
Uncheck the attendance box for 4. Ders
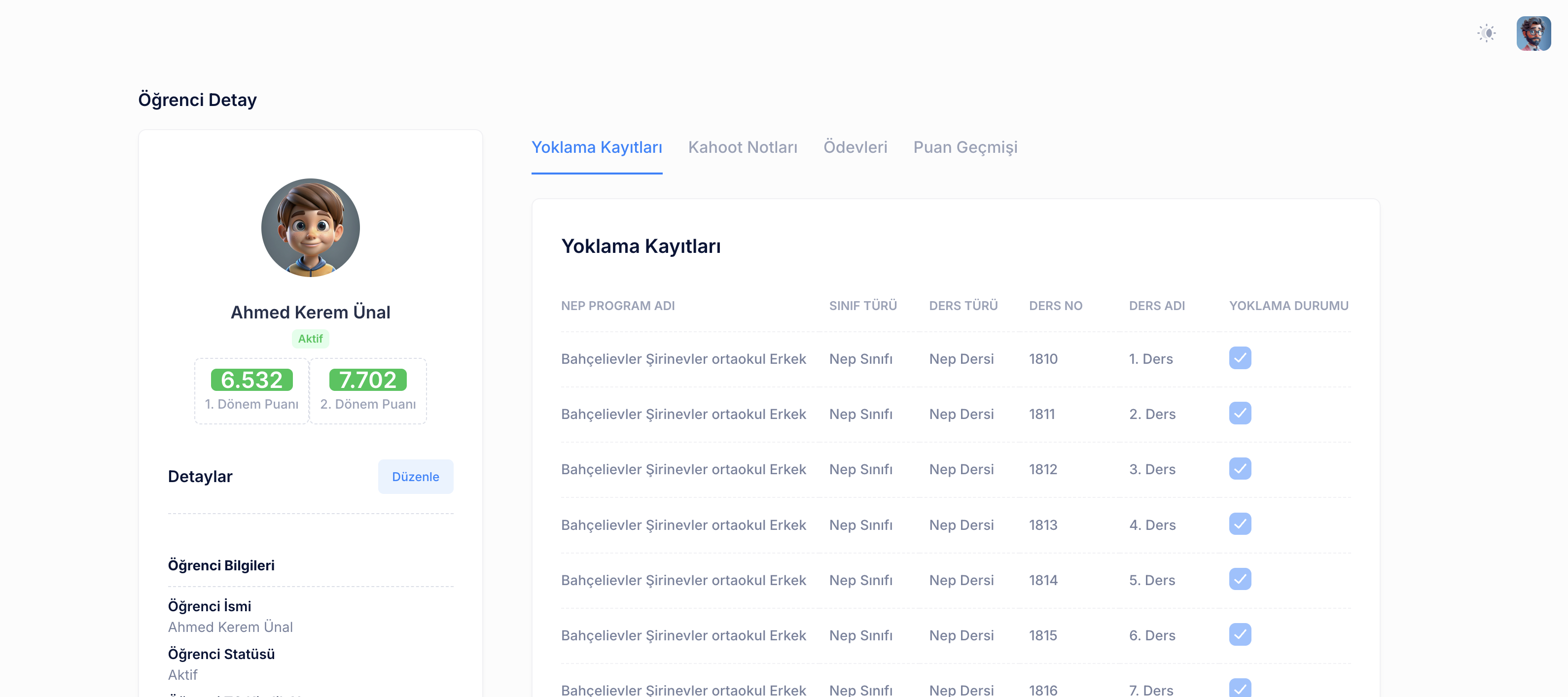[x=1239, y=524]
